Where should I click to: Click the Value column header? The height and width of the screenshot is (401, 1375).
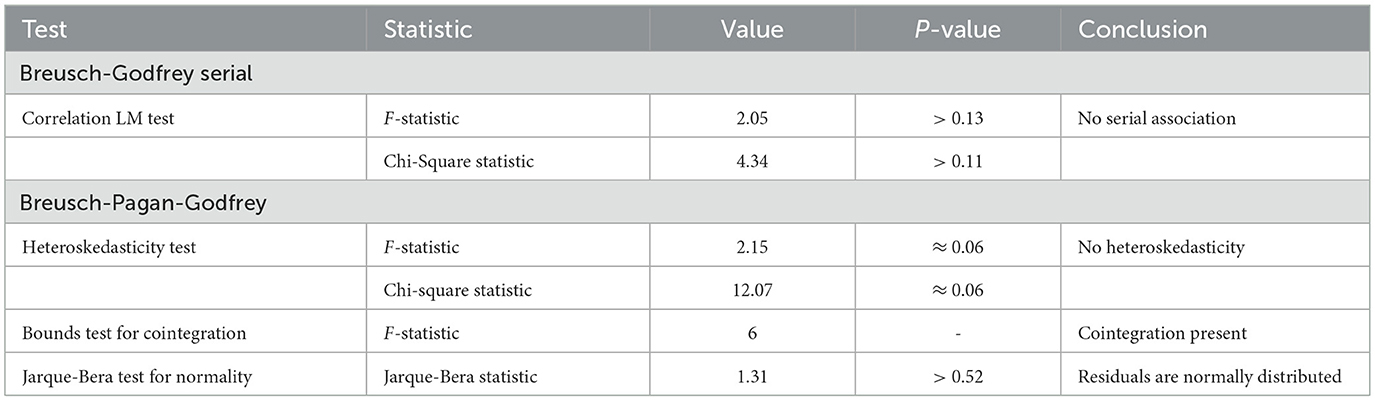coord(751,30)
